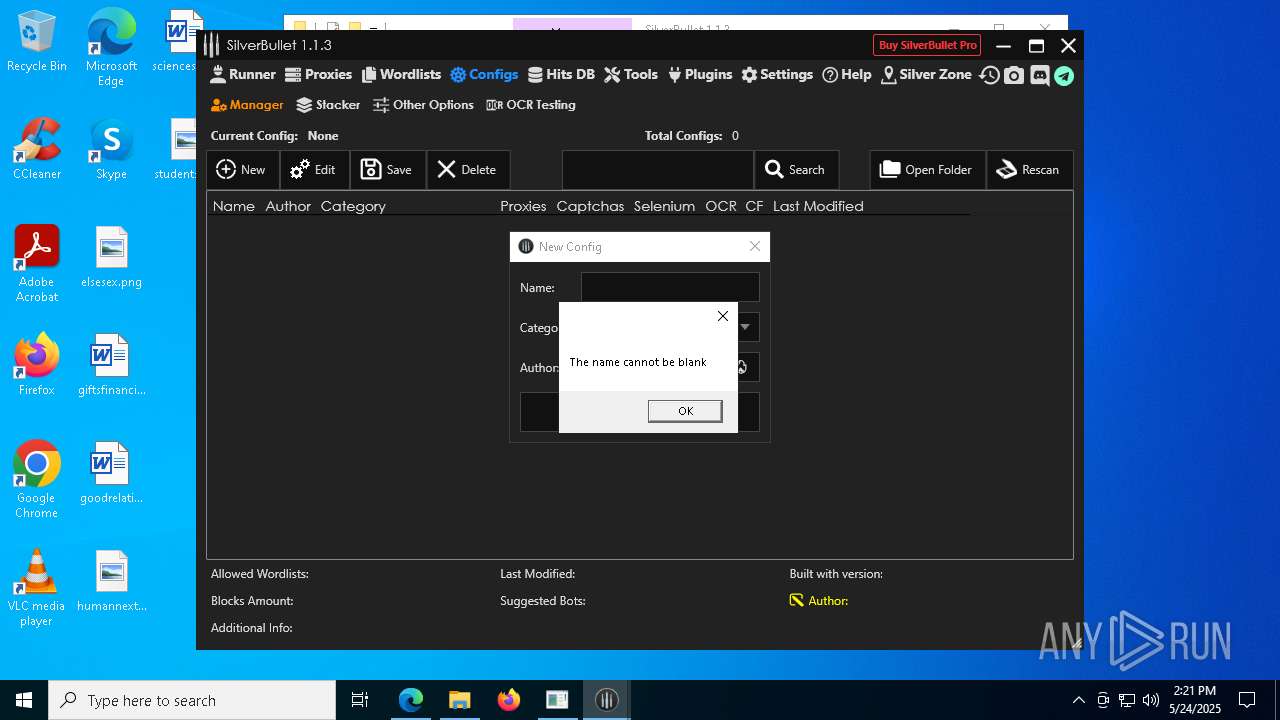The image size is (1280, 720).
Task: Click the Search button
Action: (796, 170)
